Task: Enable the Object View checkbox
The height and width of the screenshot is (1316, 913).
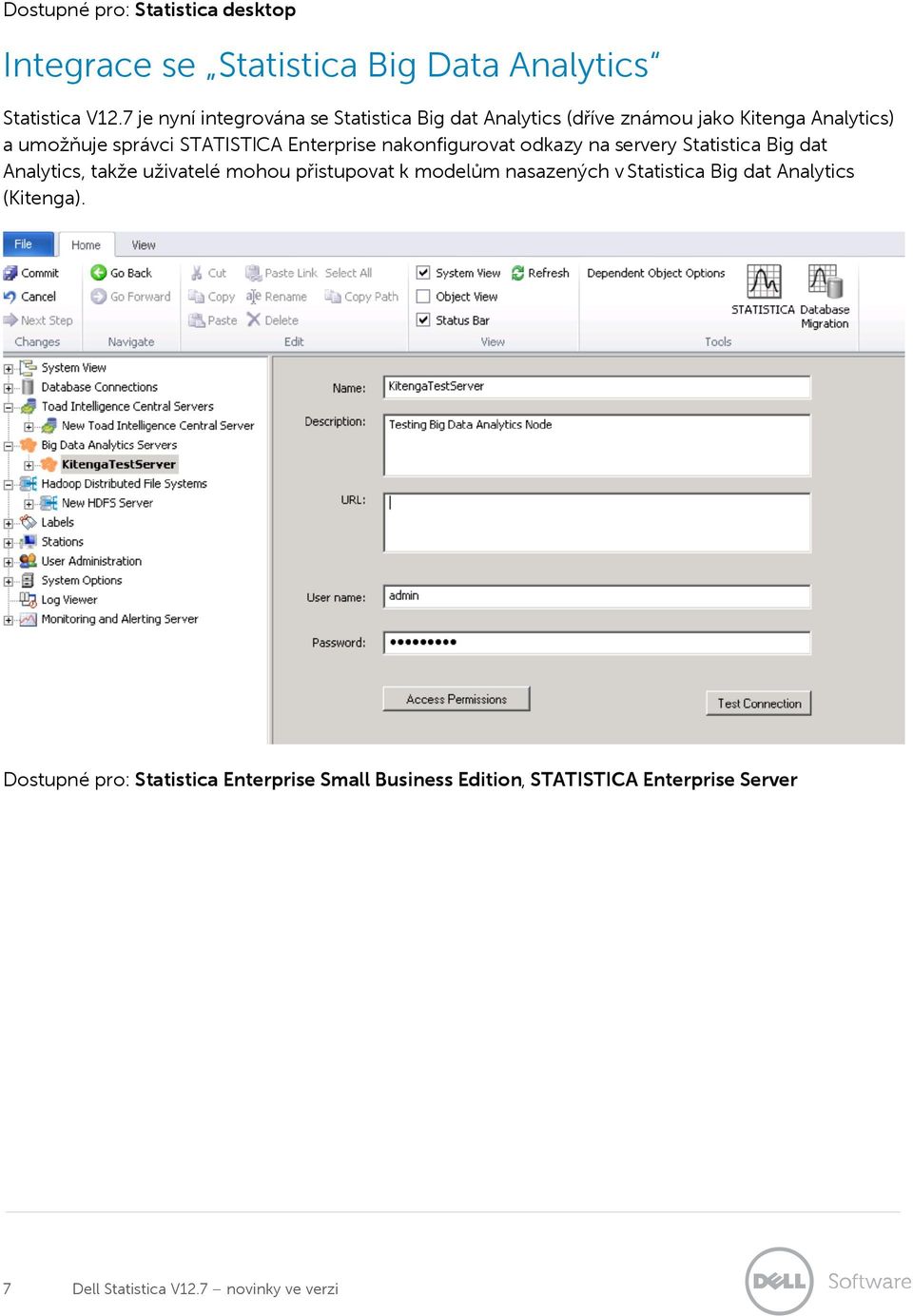Action: tap(423, 297)
